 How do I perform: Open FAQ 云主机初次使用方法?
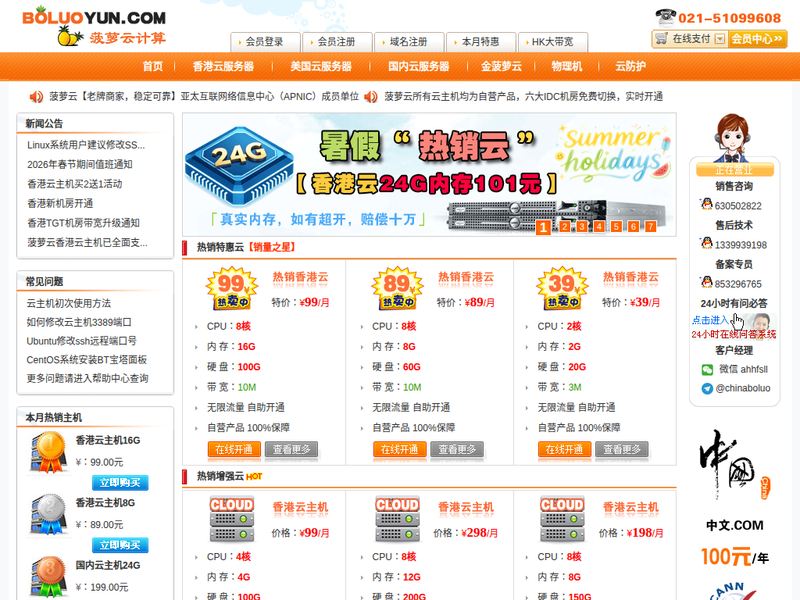point(68,303)
